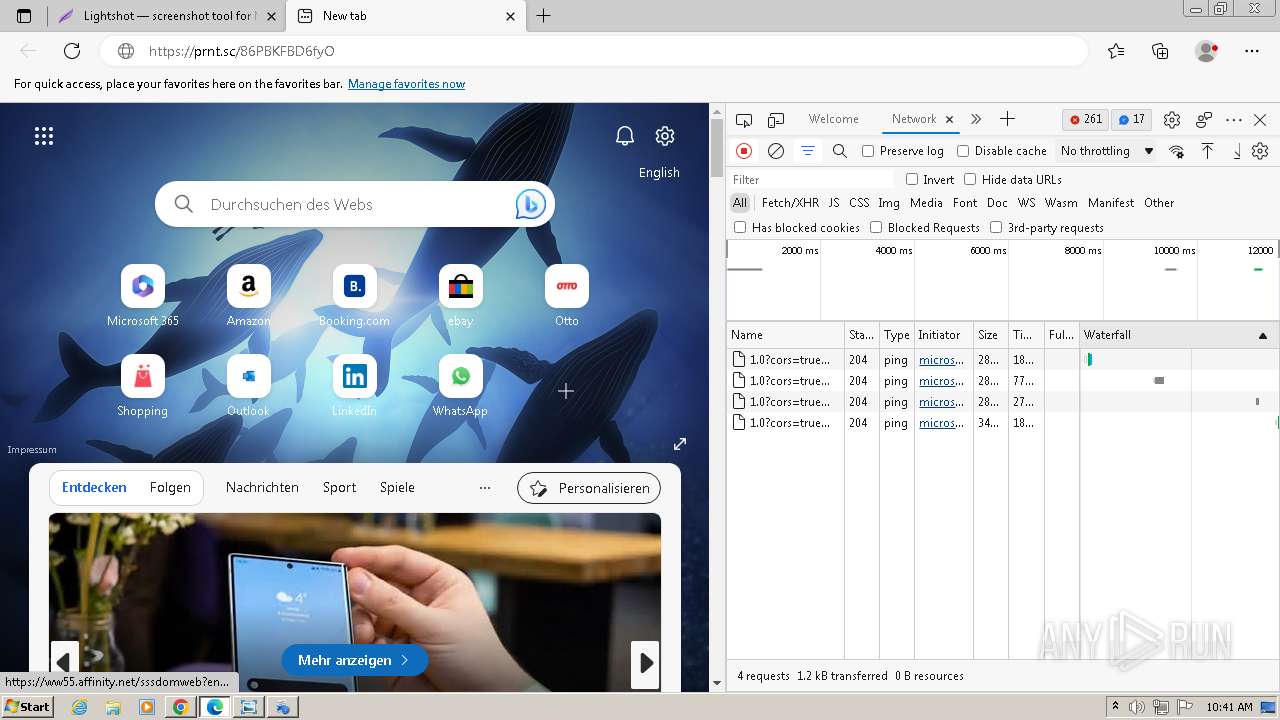Check Hide data URLs checkbox
The image size is (1280, 720).
(970, 179)
